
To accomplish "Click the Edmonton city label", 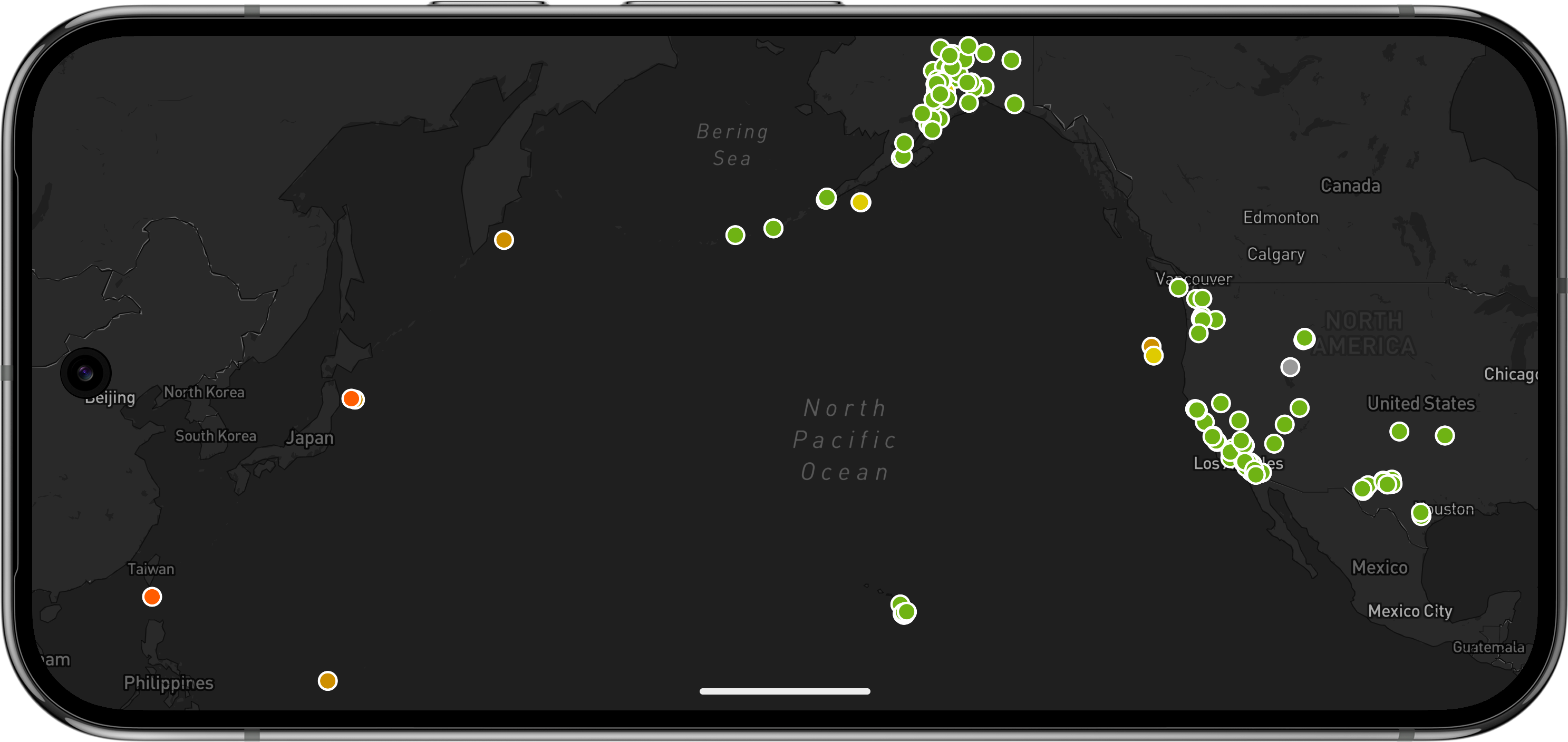I will [x=1280, y=217].
